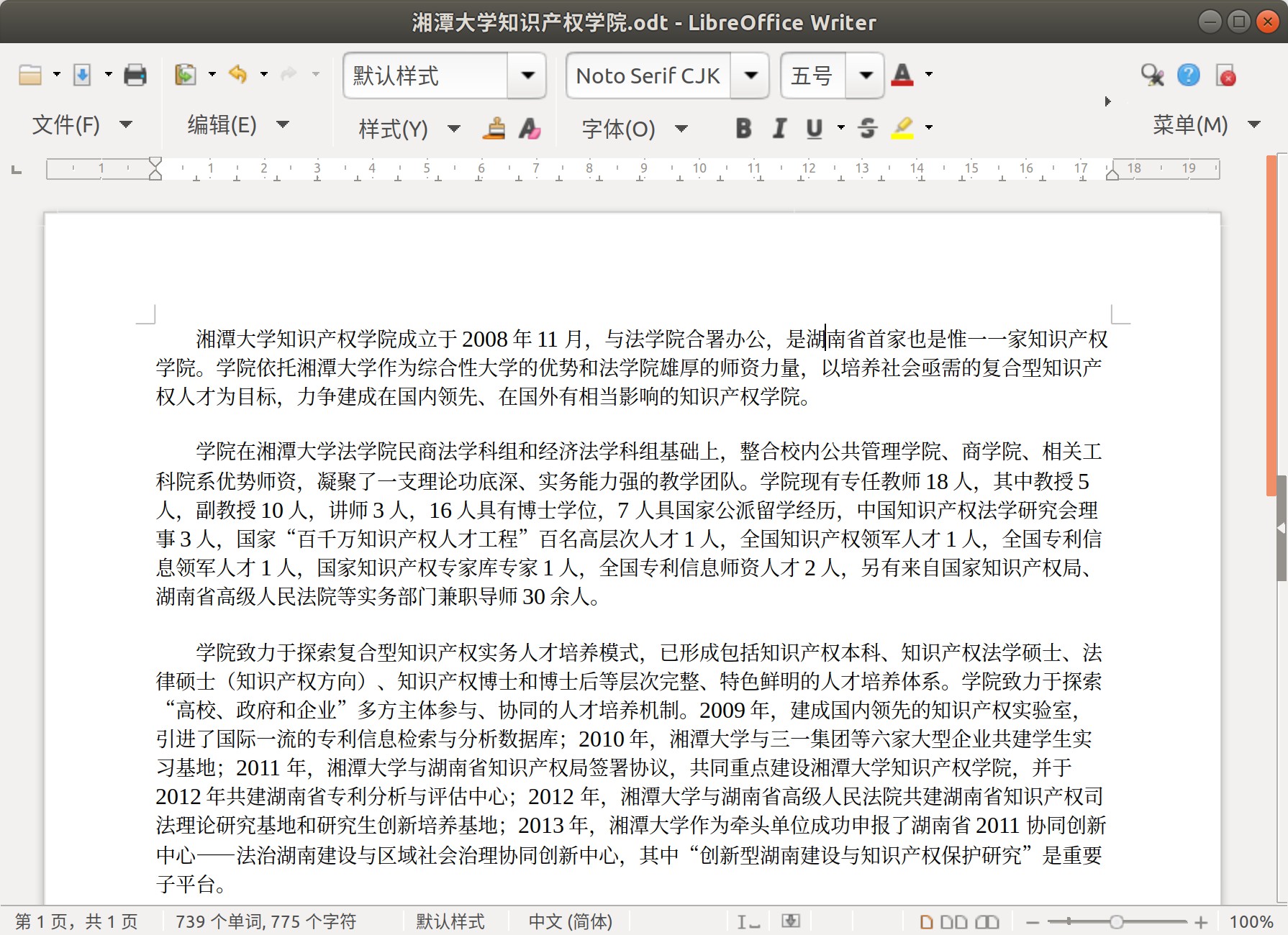Zoom out with the minus button
Viewport: 1288px width, 935px height.
pyautogui.click(x=1033, y=922)
